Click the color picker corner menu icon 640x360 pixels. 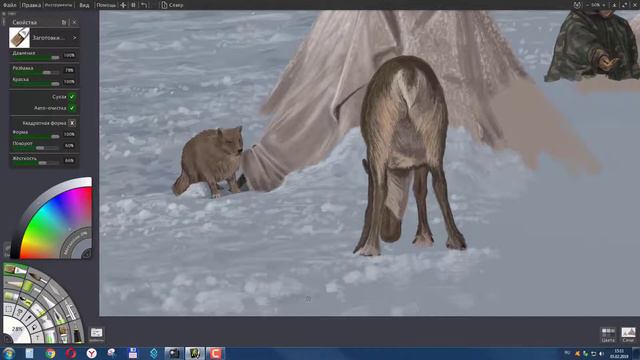(86, 254)
